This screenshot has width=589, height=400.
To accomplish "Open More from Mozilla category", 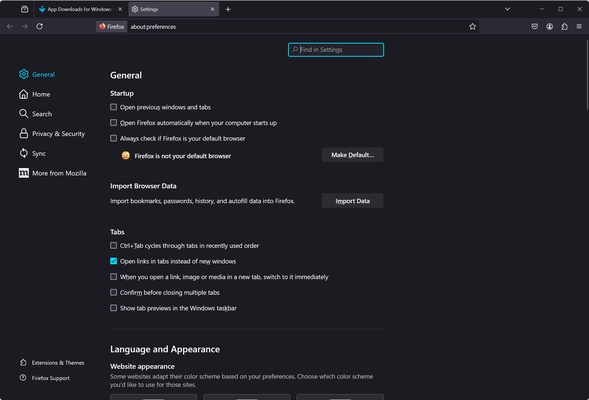I will [x=53, y=173].
